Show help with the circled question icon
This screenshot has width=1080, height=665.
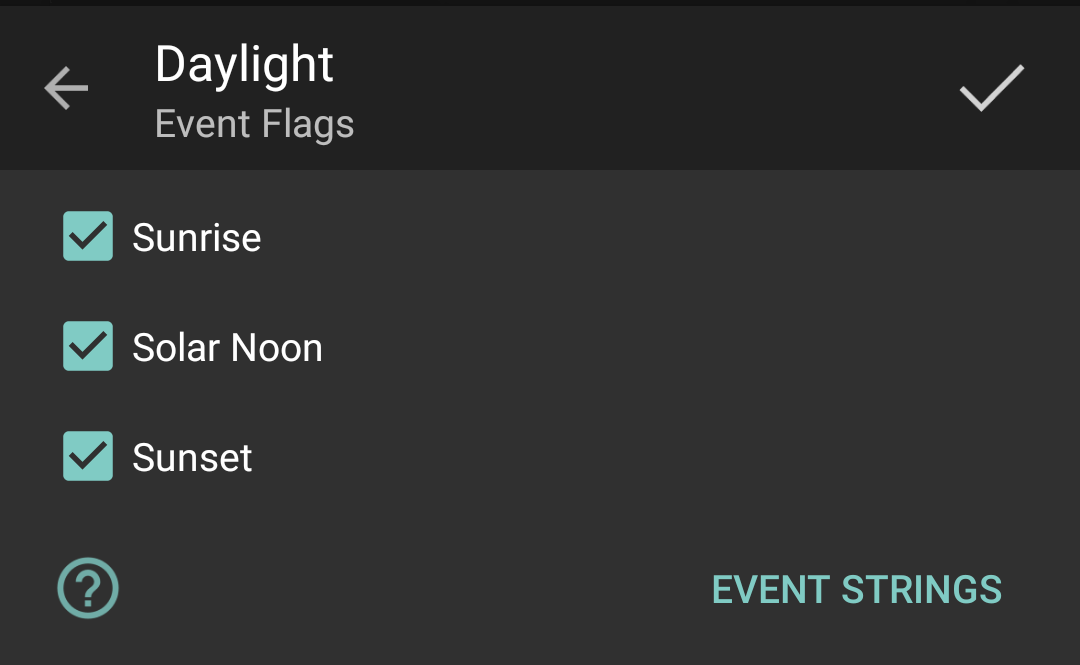point(88,588)
